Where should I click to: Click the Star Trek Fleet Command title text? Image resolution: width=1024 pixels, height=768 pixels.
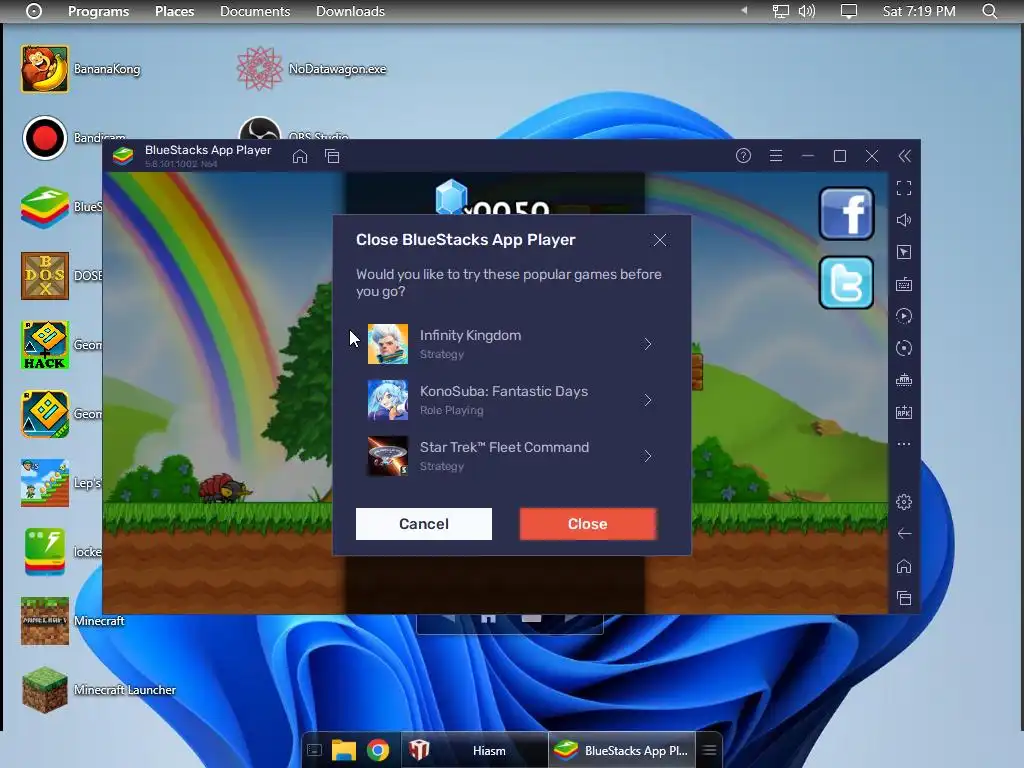504,447
